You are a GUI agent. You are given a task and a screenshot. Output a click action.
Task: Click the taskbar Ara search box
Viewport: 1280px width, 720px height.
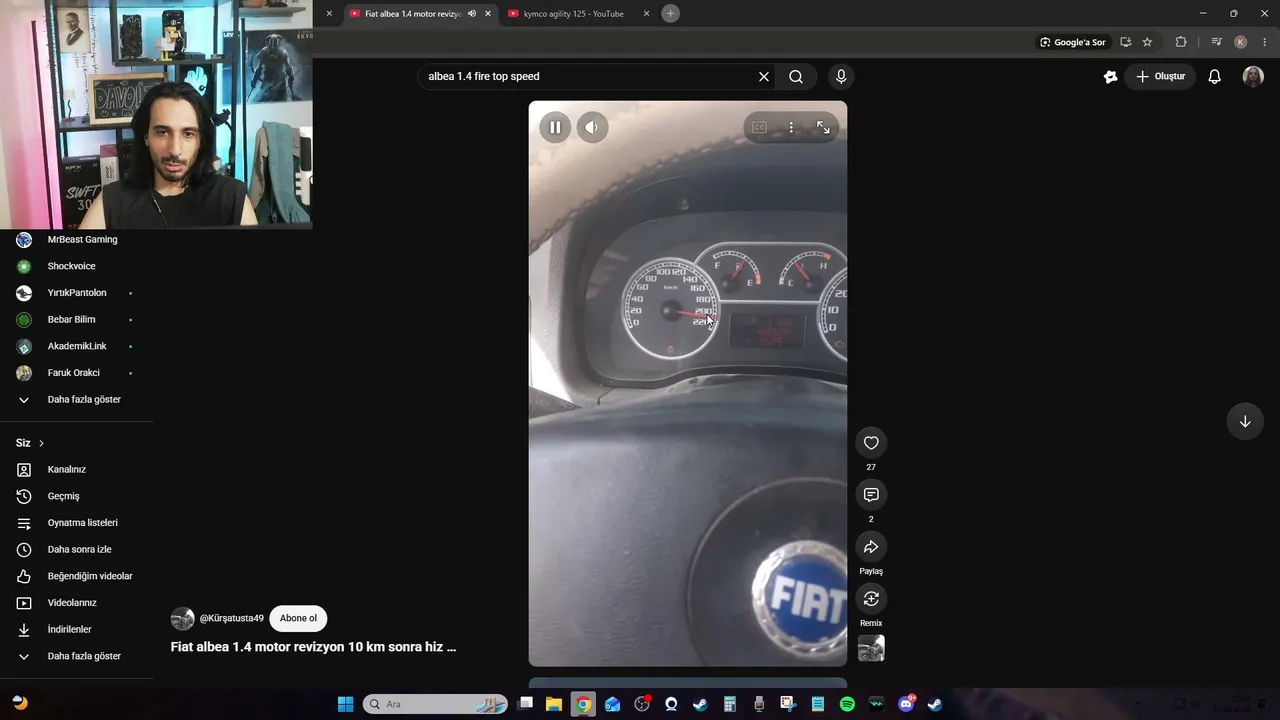coord(436,704)
